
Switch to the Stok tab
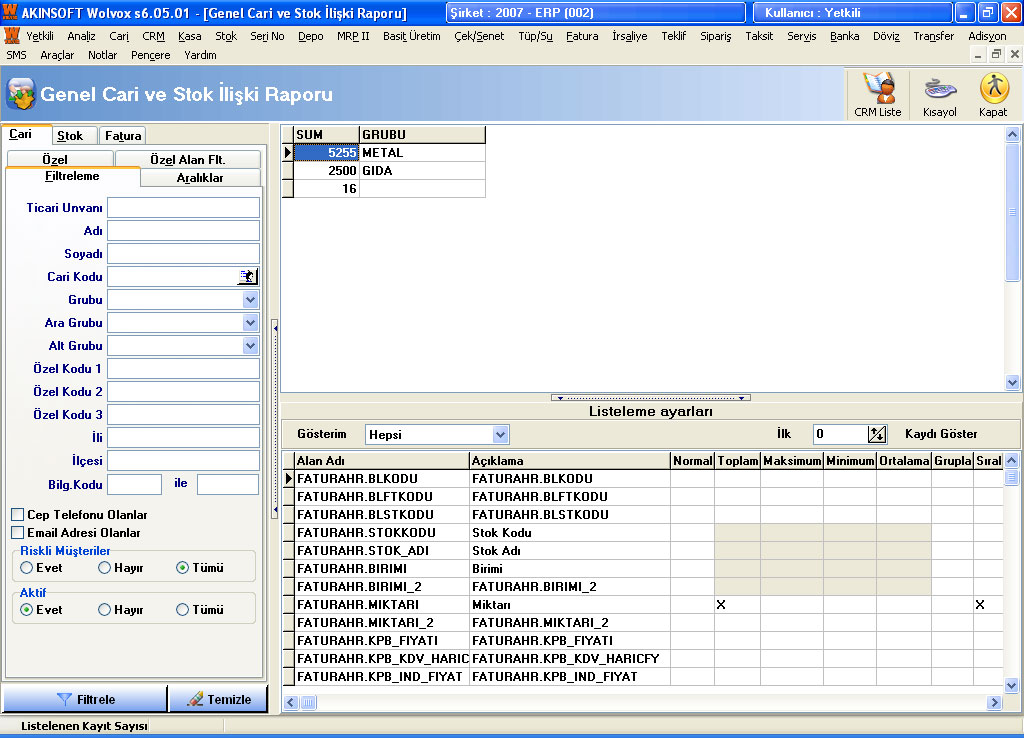click(70, 135)
